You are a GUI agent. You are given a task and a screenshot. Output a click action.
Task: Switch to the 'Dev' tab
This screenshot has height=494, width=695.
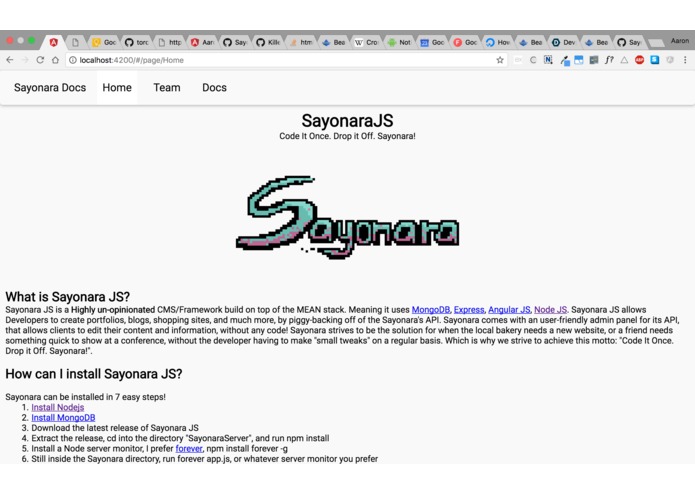565,42
